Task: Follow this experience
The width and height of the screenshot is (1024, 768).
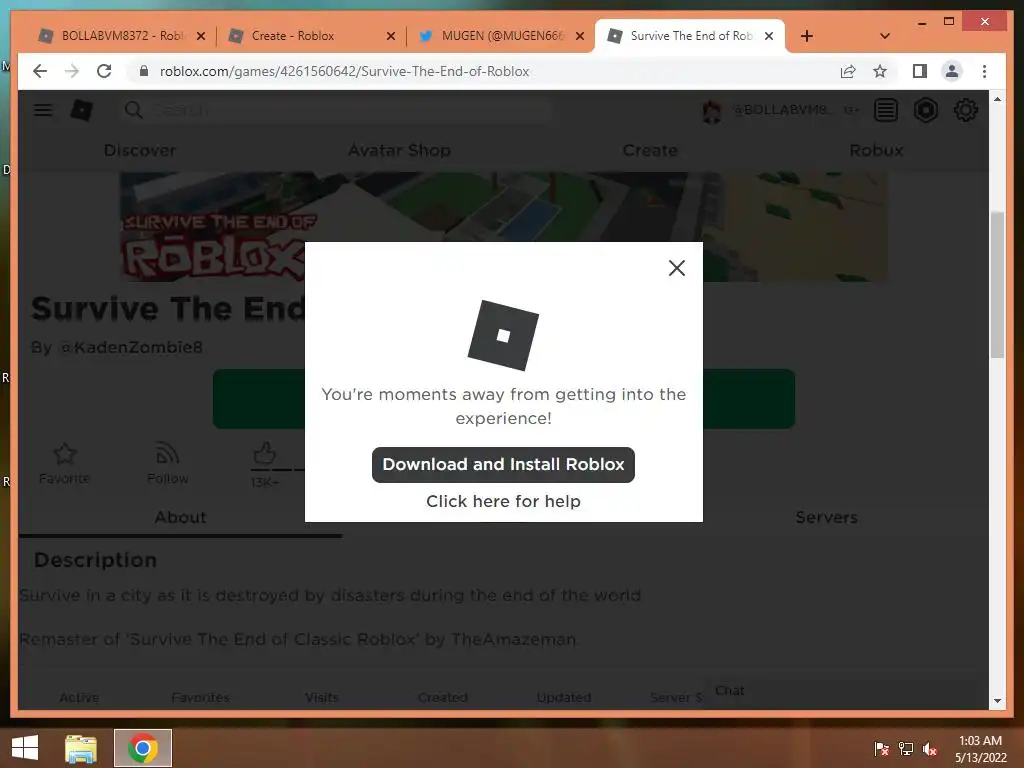Action: (168, 462)
